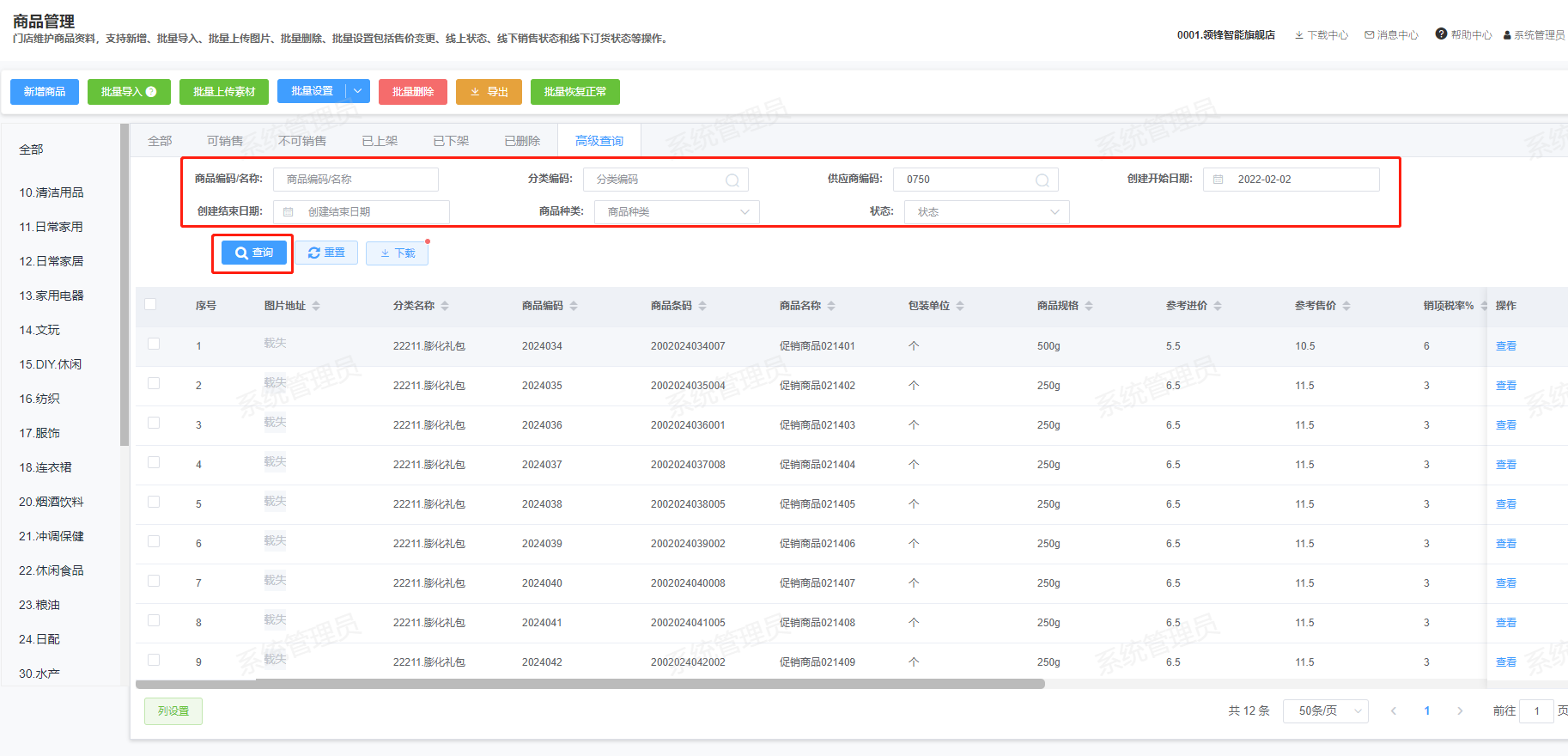Switch to the 已上架 tab
Viewport: 1568px width, 756px height.
point(380,141)
